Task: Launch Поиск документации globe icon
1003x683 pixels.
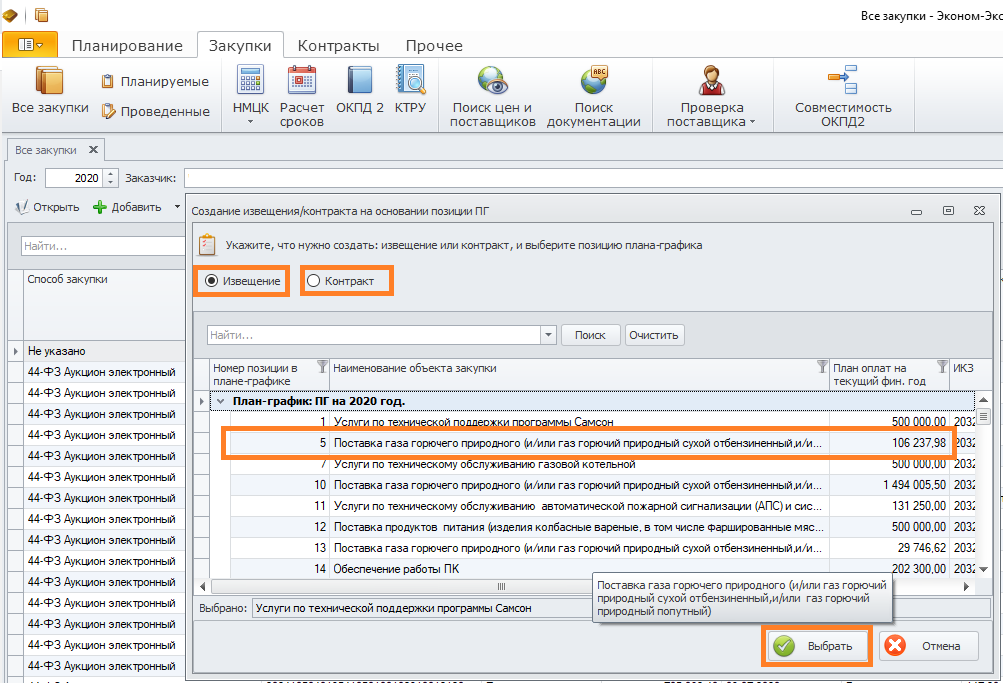Action: pos(594,81)
